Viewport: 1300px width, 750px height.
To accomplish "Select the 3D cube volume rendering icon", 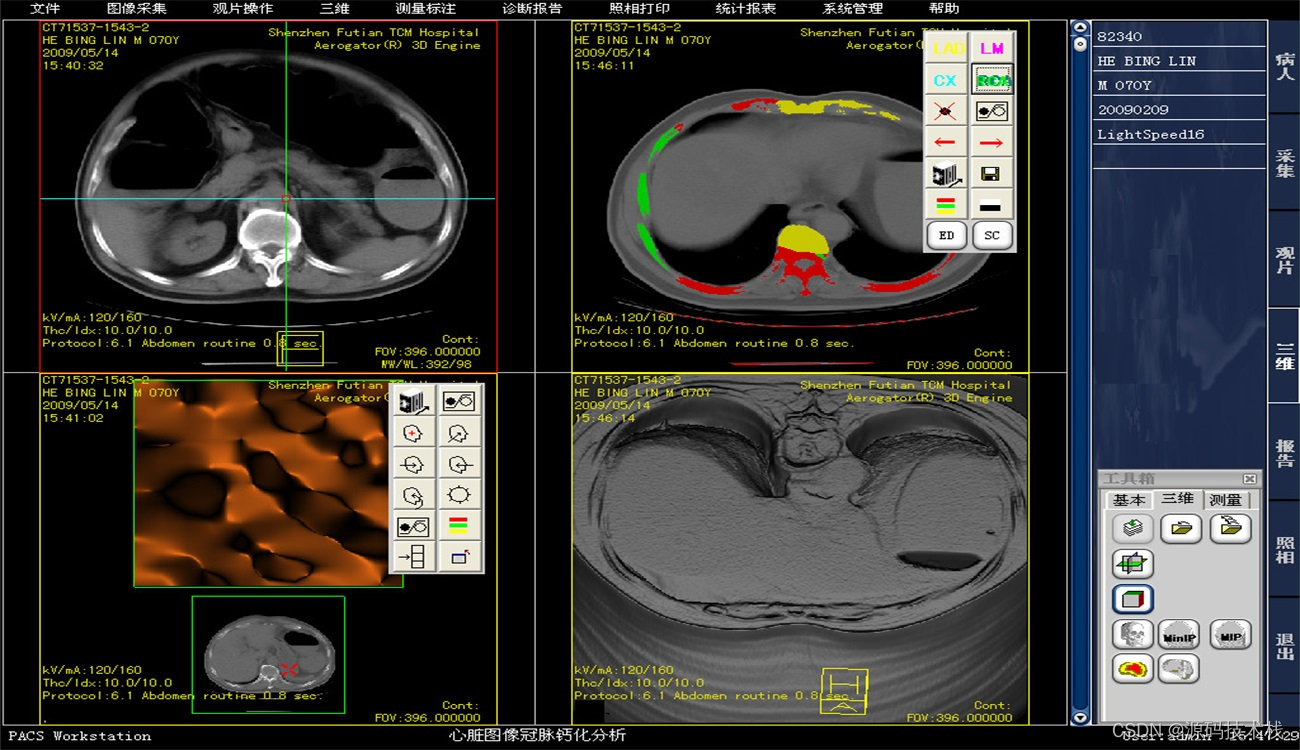I will pos(1131,599).
